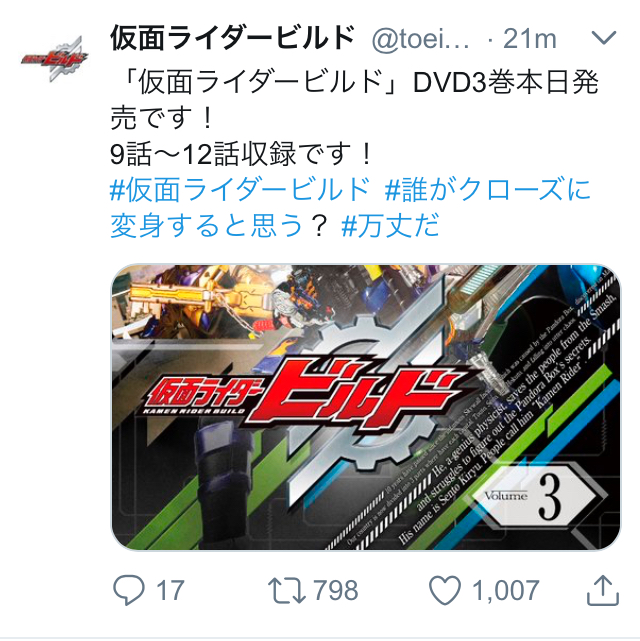The width and height of the screenshot is (640, 641).
Task: Retweet this post using the arrows icon
Action: pyautogui.click(x=286, y=590)
